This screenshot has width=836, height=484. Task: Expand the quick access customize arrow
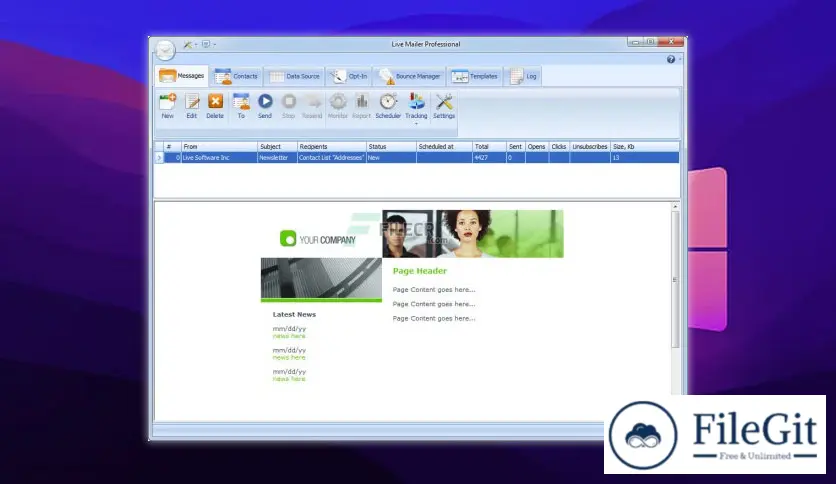(x=215, y=45)
